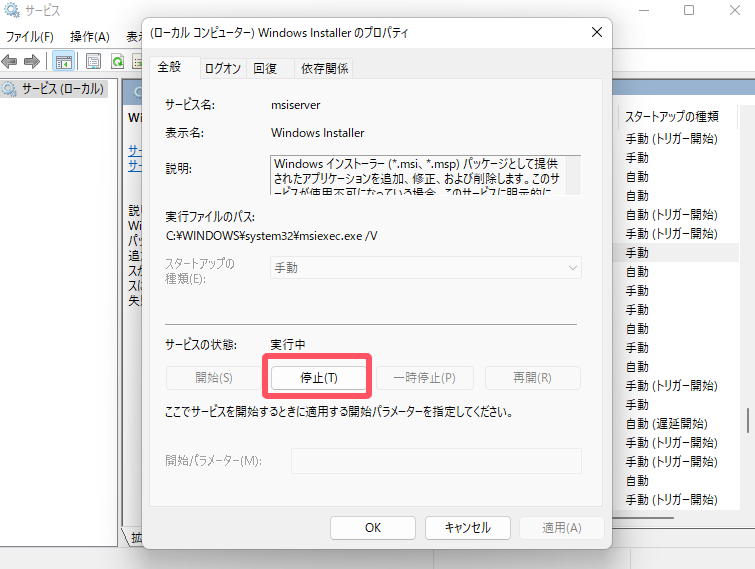The width and height of the screenshot is (755, 569).
Task: Click the スタートアップの種類 column header
Action: pyautogui.click(x=672, y=116)
